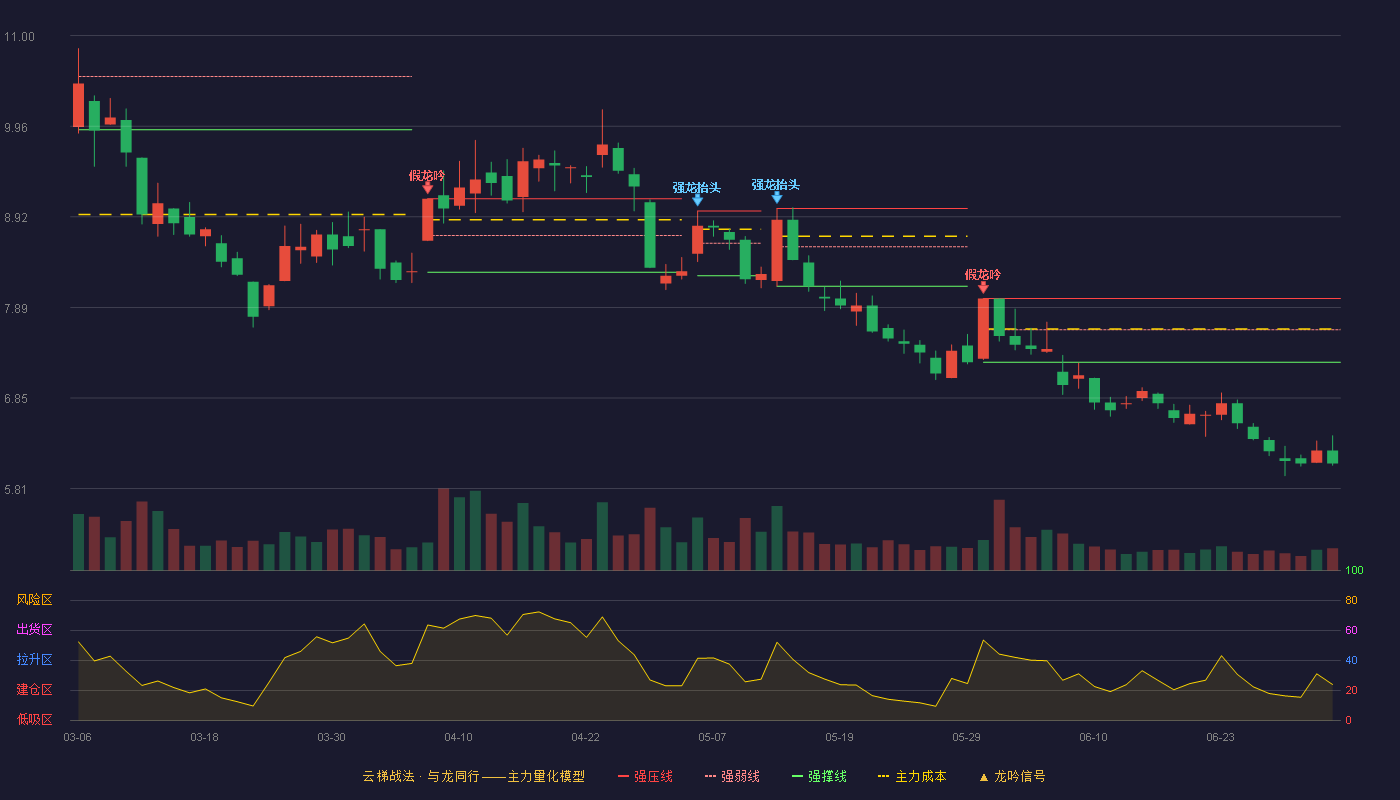Screen dimensions: 1400x800
Task: Click the 20 indicator scale label
Action: click(x=1351, y=691)
